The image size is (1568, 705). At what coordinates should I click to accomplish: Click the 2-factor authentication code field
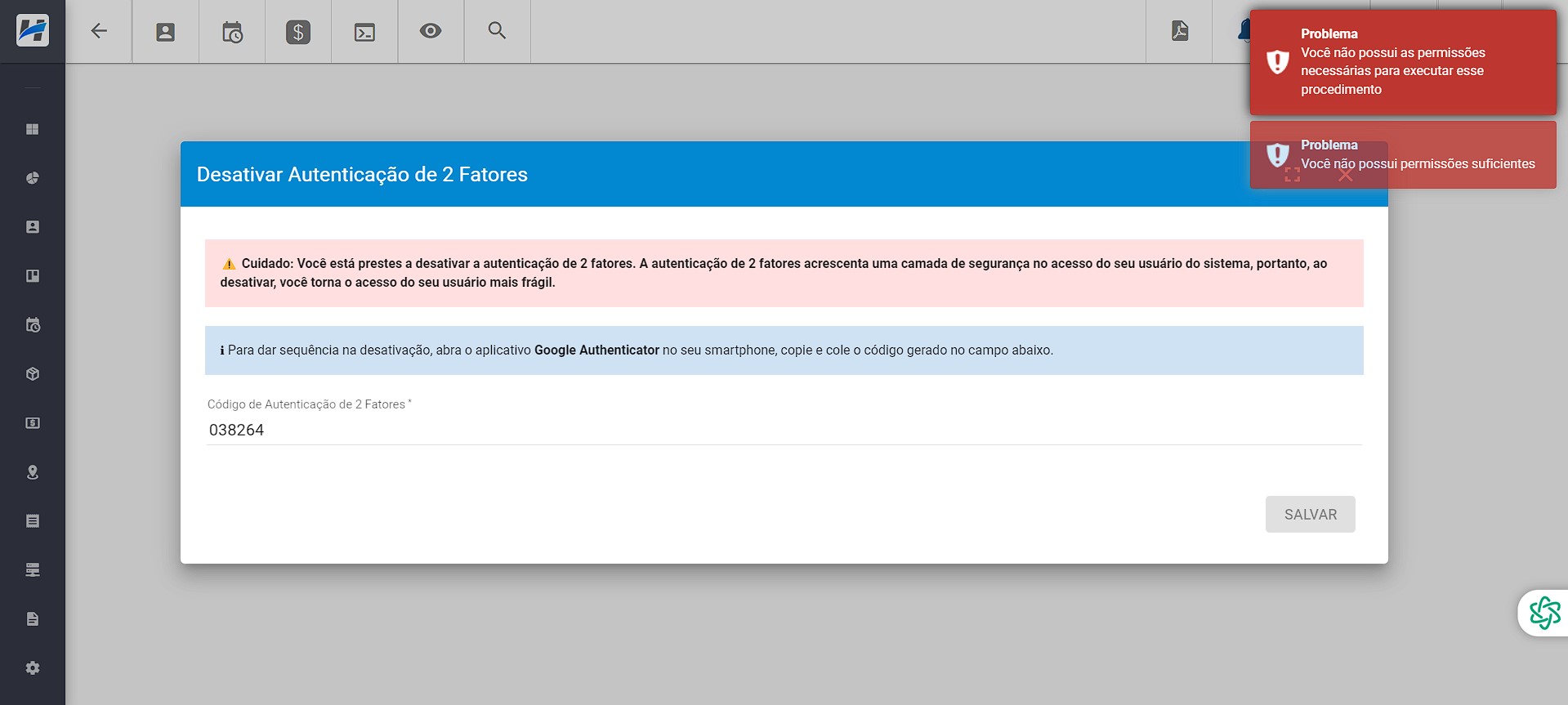point(784,430)
